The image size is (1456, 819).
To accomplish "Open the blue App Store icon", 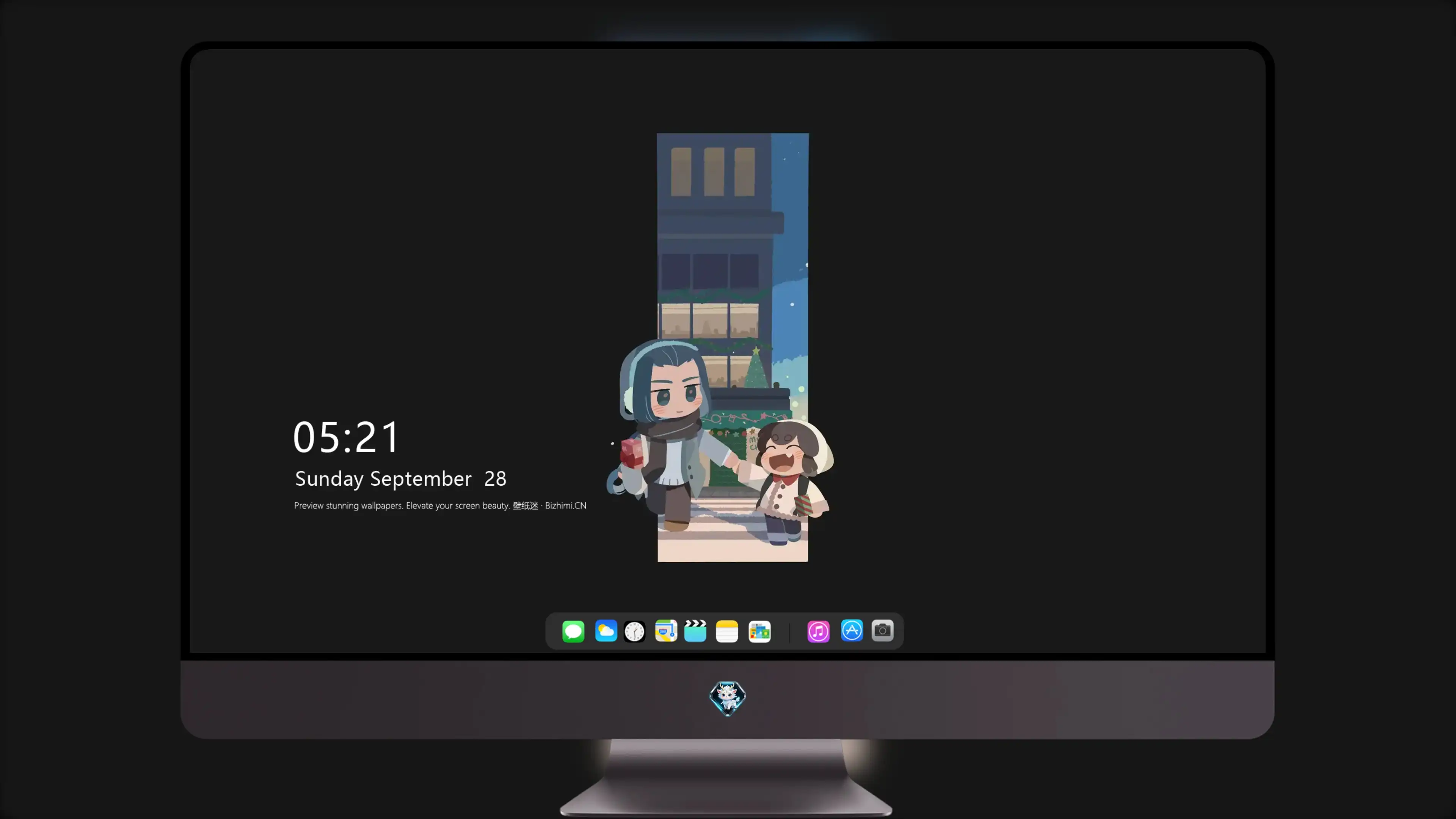I will click(852, 630).
